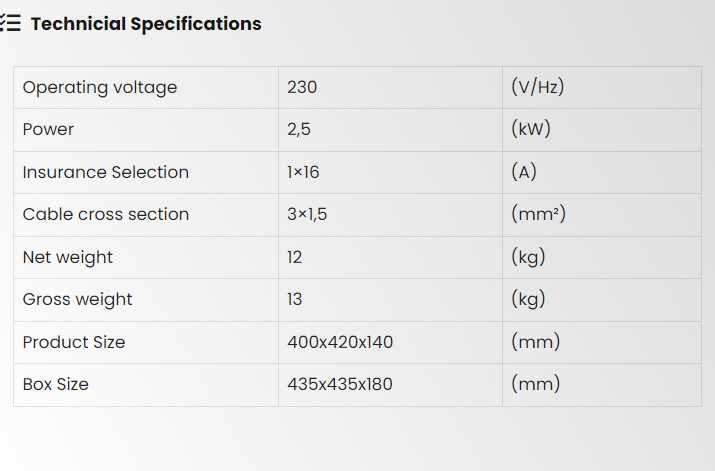Screen dimensions: 715x471
Task: Click the 435x435x180 box size value
Action: point(340,384)
